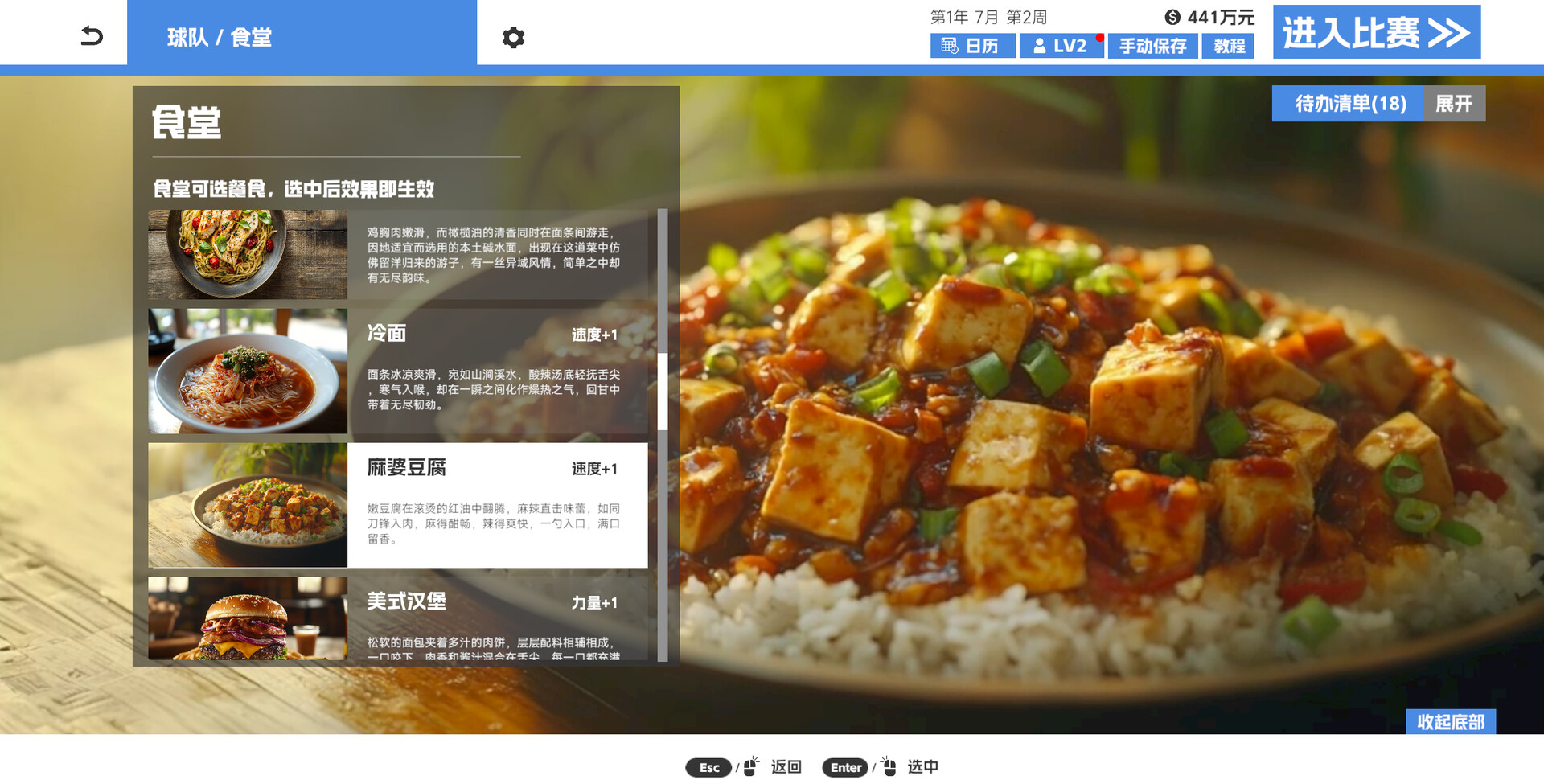The height and width of the screenshot is (784, 1544).
Task: Collapse the bottom panel via 收起底部
Action: click(1449, 723)
